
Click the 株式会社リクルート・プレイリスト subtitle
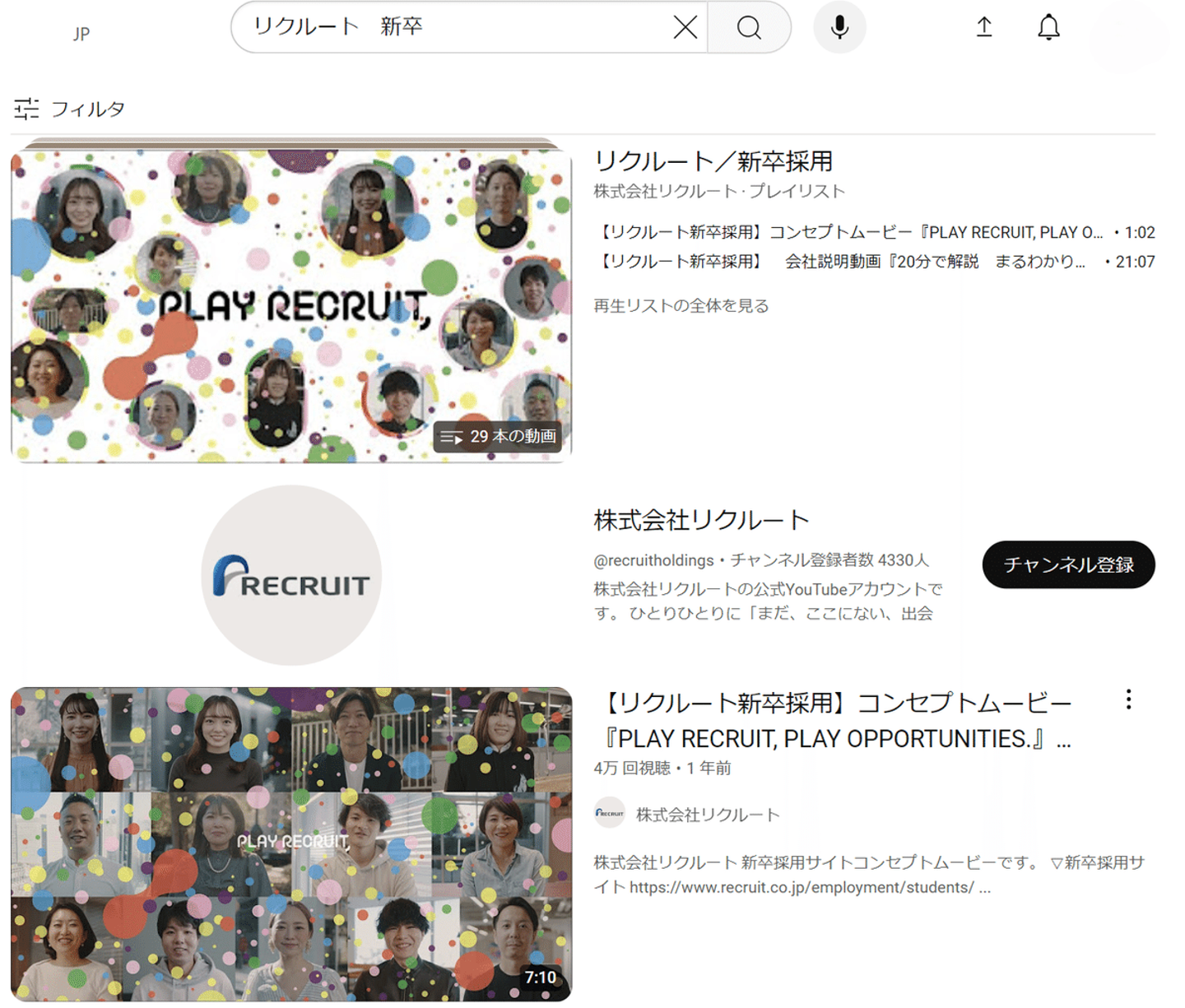[x=719, y=192]
